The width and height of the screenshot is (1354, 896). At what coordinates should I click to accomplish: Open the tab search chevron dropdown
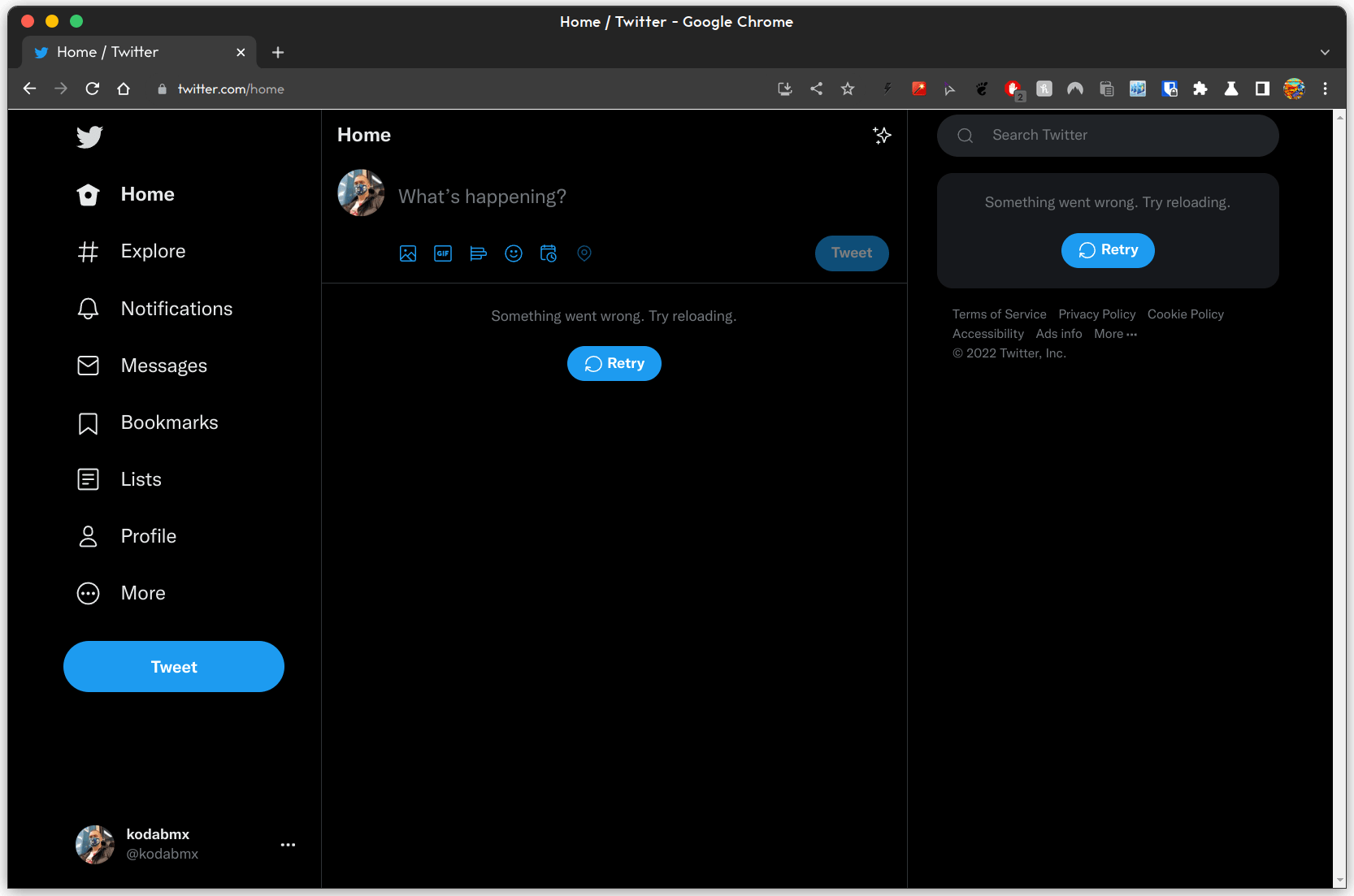1325,52
